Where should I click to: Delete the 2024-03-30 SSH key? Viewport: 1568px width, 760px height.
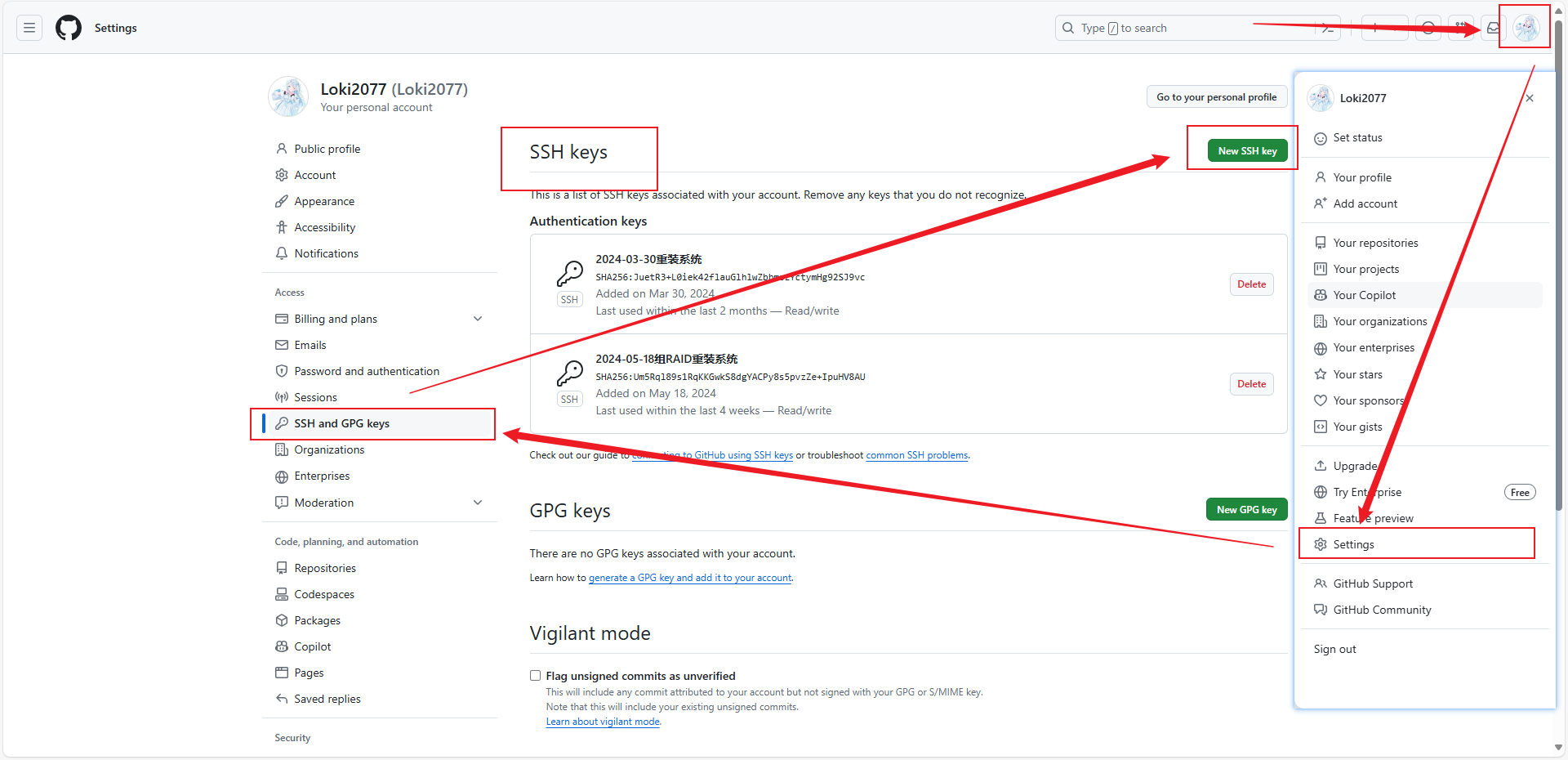click(1251, 284)
